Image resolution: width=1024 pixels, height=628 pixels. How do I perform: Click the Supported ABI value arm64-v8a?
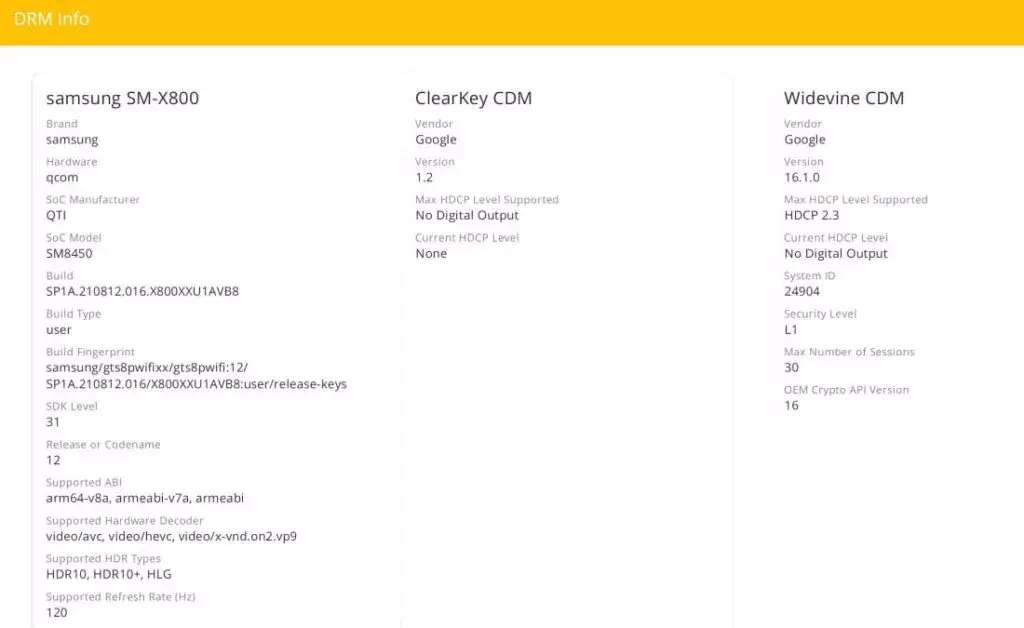coord(145,498)
